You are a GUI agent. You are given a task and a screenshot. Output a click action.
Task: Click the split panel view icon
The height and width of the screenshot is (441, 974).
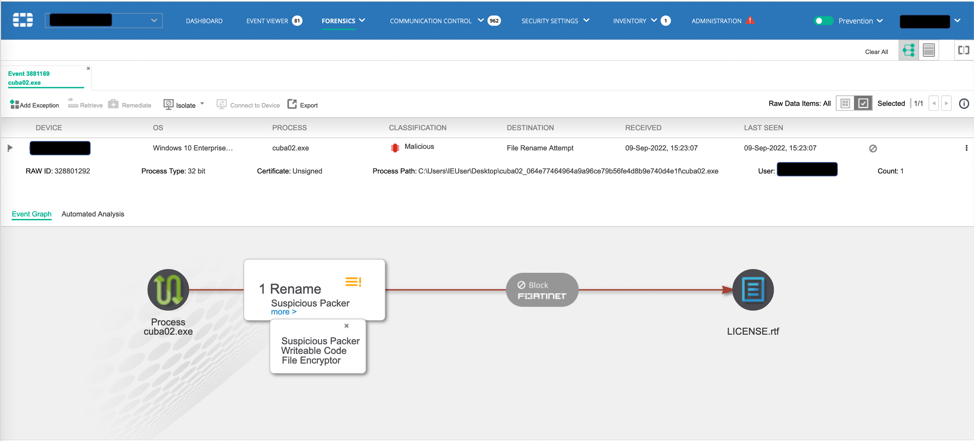tap(963, 51)
